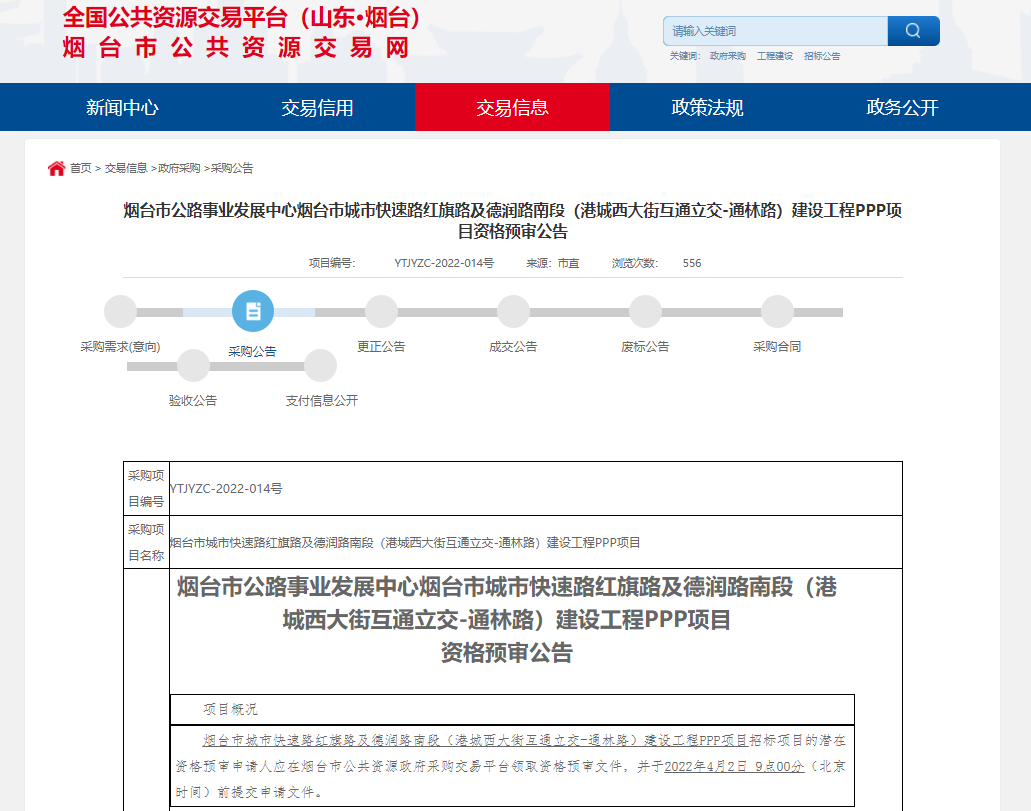The width and height of the screenshot is (1031, 811).
Task: Click the 烟台市公共资源交易网 site title
Action: (236, 47)
